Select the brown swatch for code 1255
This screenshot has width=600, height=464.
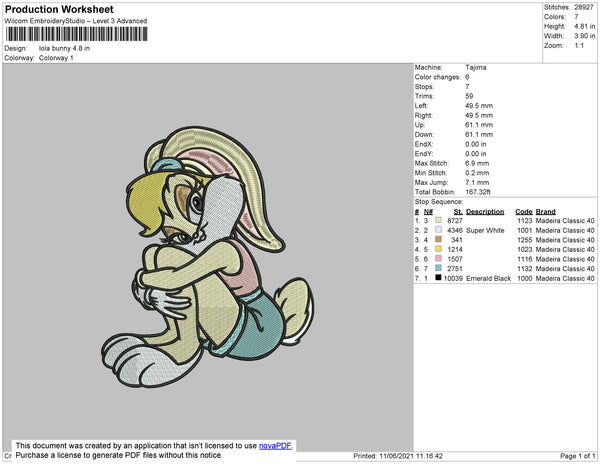pyautogui.click(x=438, y=239)
